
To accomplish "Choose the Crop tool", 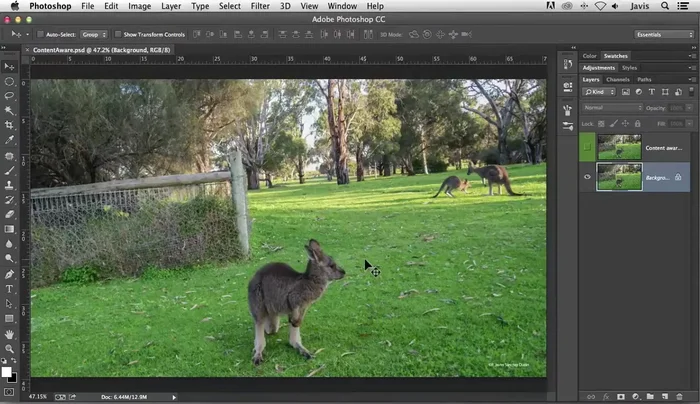I will point(9,126).
